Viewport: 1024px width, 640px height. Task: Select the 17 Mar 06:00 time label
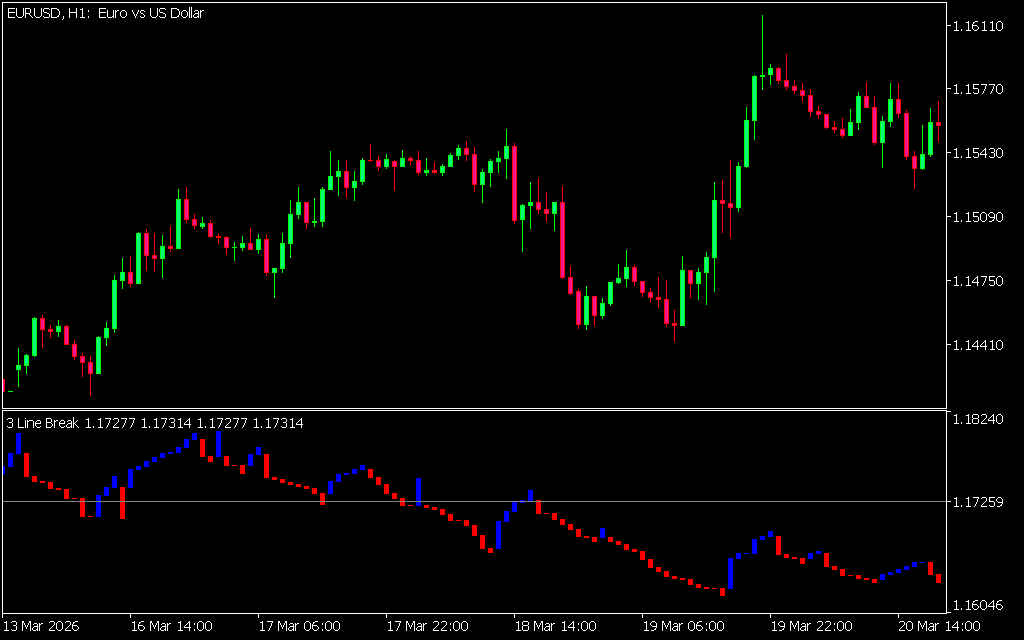click(299, 626)
